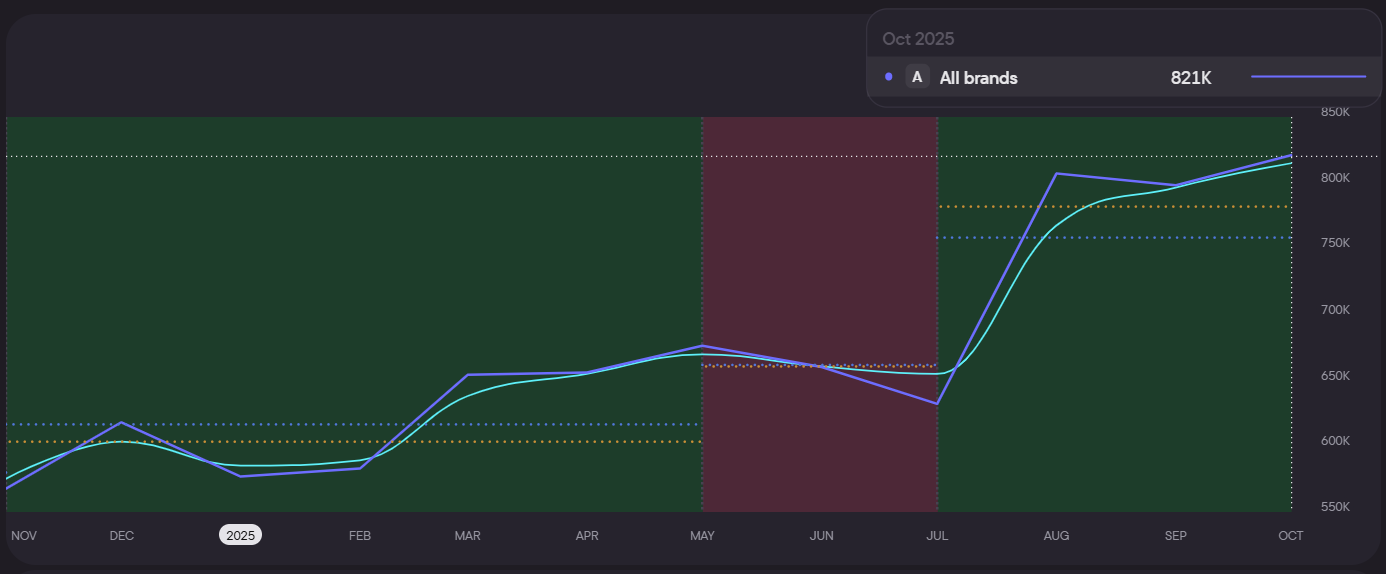Image resolution: width=1386 pixels, height=574 pixels.
Task: Click the JUL month axis label
Action: pos(937,536)
